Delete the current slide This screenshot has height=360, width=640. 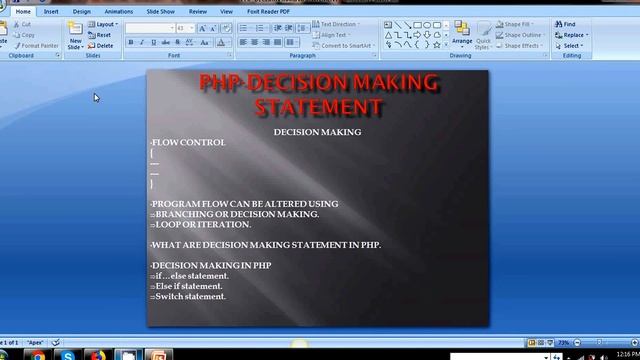(100, 46)
